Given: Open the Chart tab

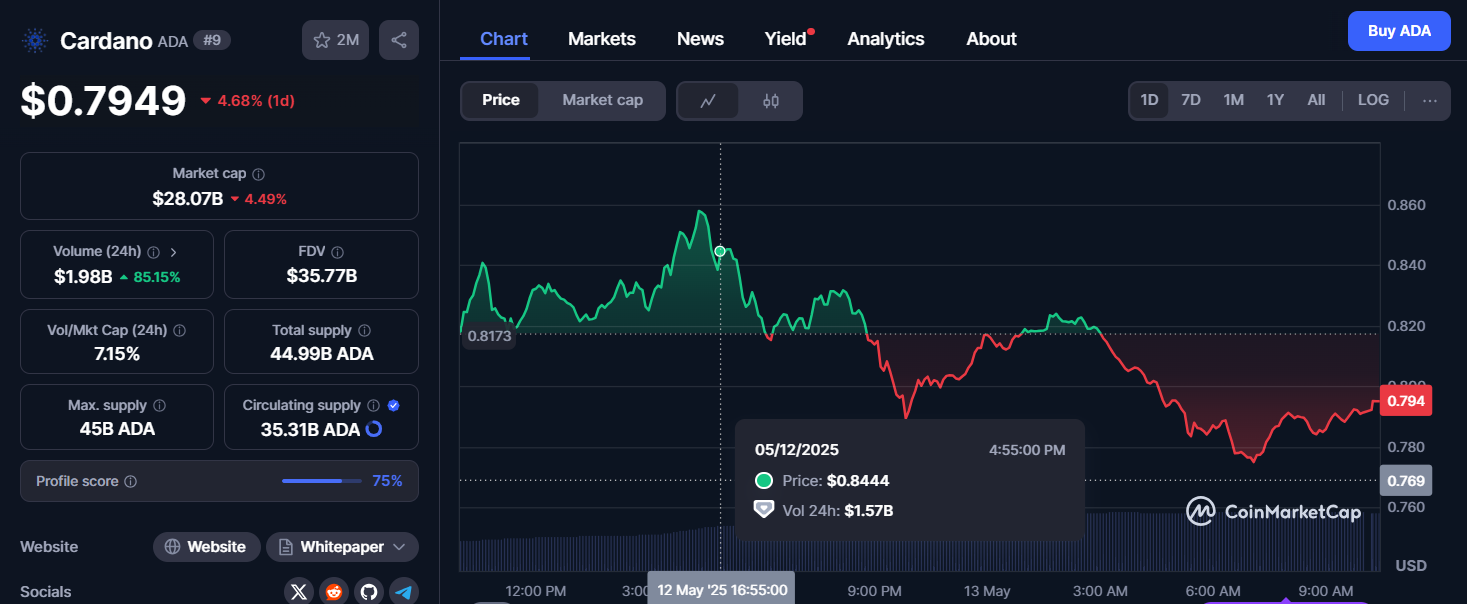Looking at the screenshot, I should [504, 39].
